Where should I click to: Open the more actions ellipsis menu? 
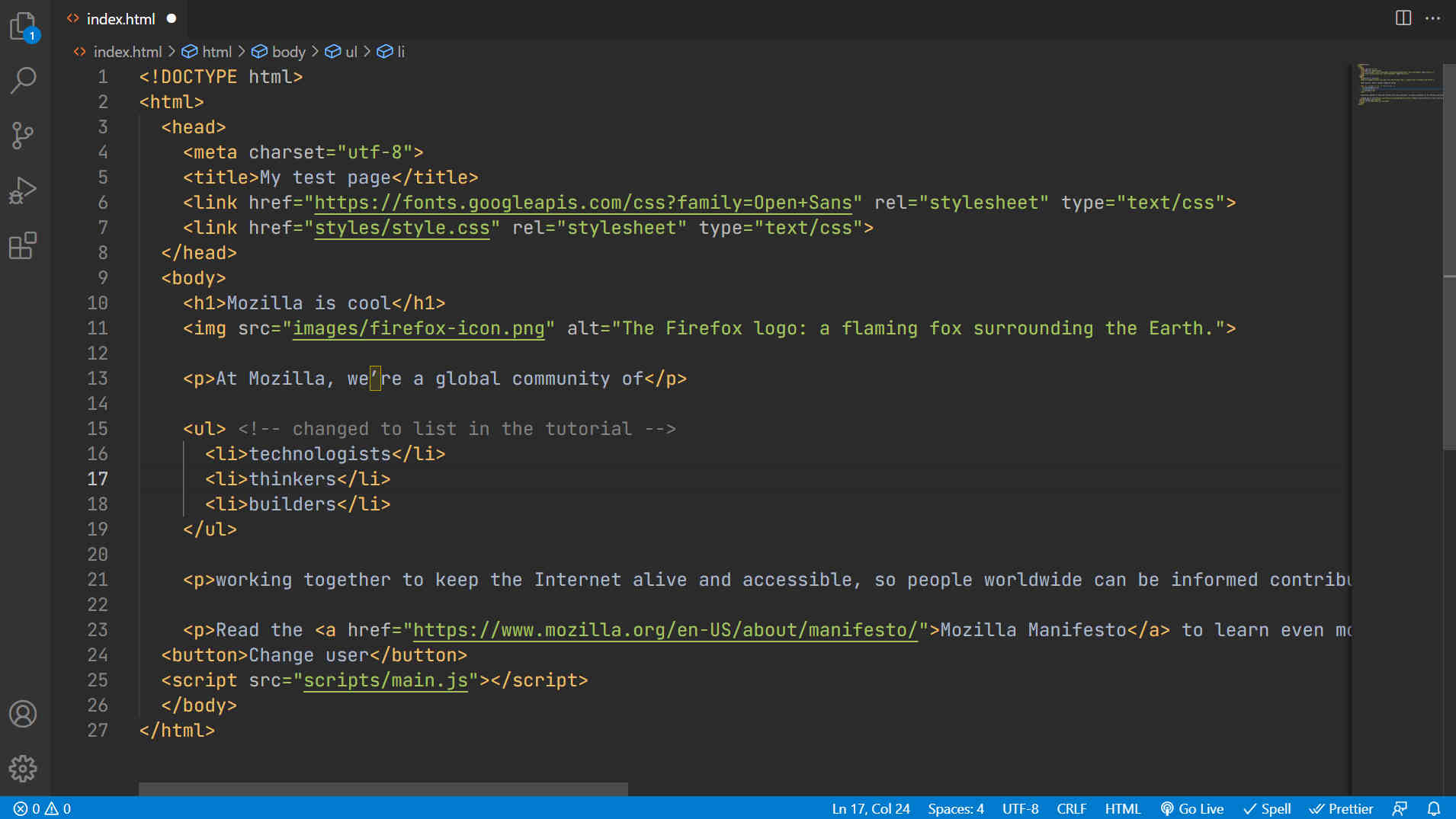[1432, 18]
